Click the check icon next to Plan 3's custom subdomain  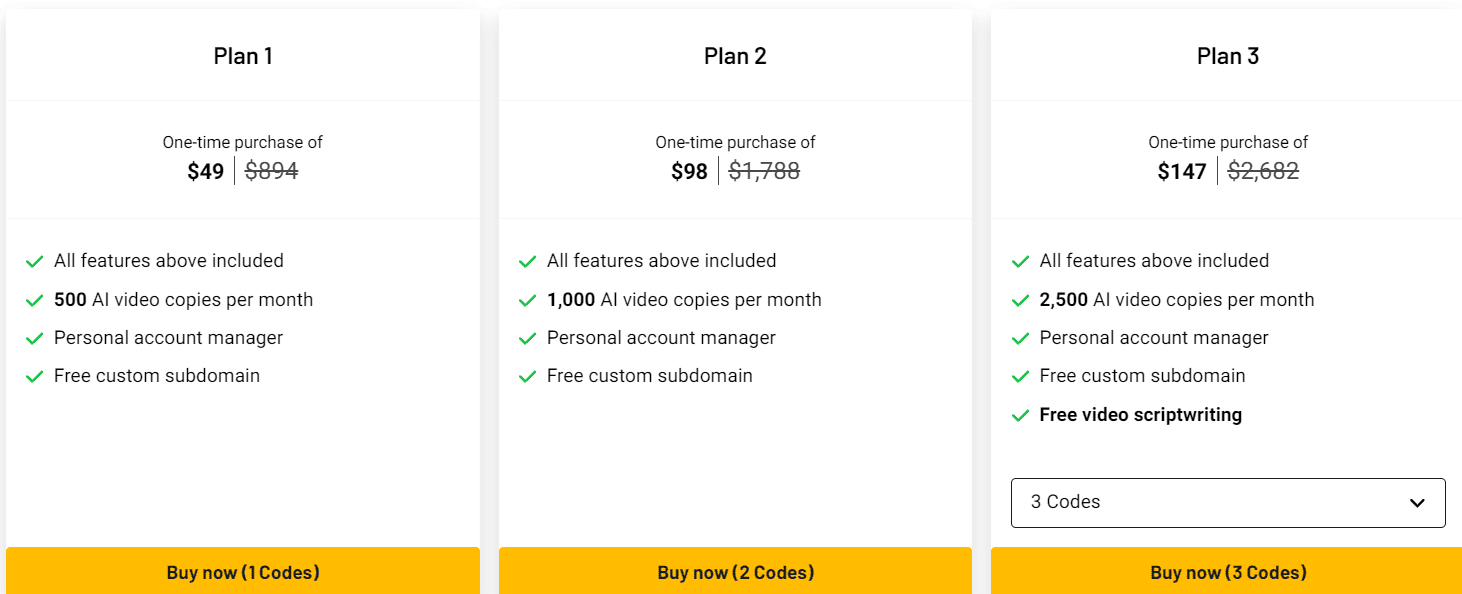pos(1020,375)
